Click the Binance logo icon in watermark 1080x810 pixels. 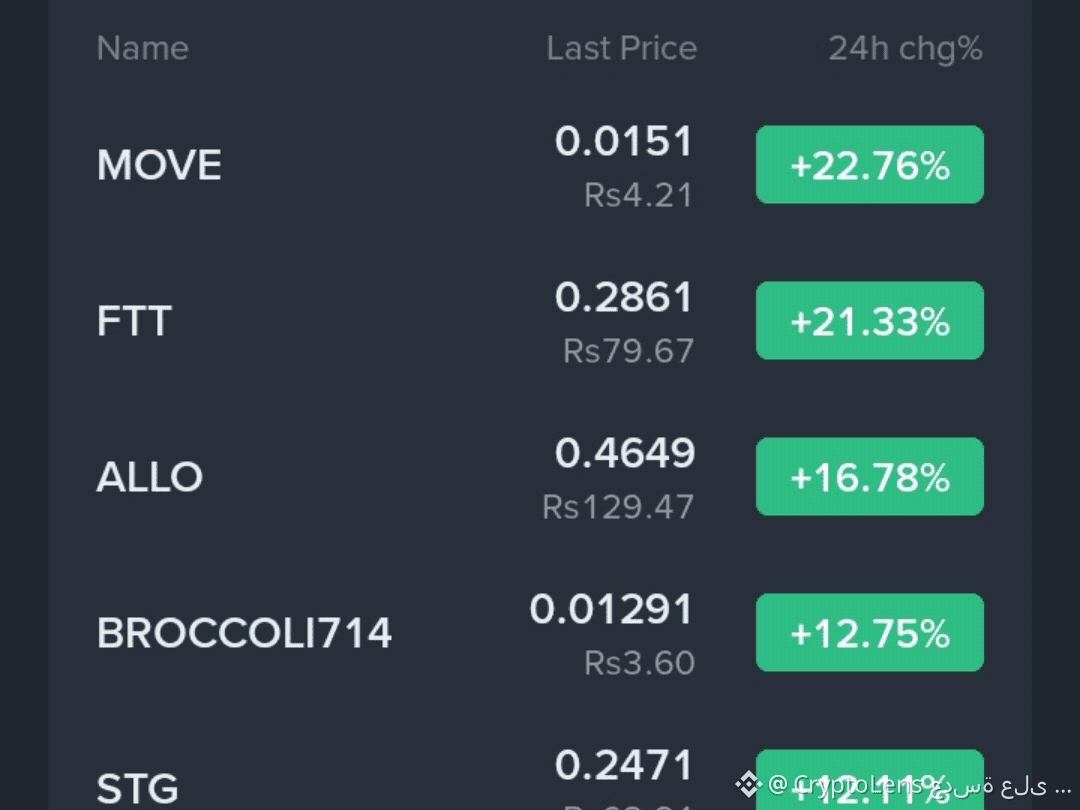(x=748, y=784)
